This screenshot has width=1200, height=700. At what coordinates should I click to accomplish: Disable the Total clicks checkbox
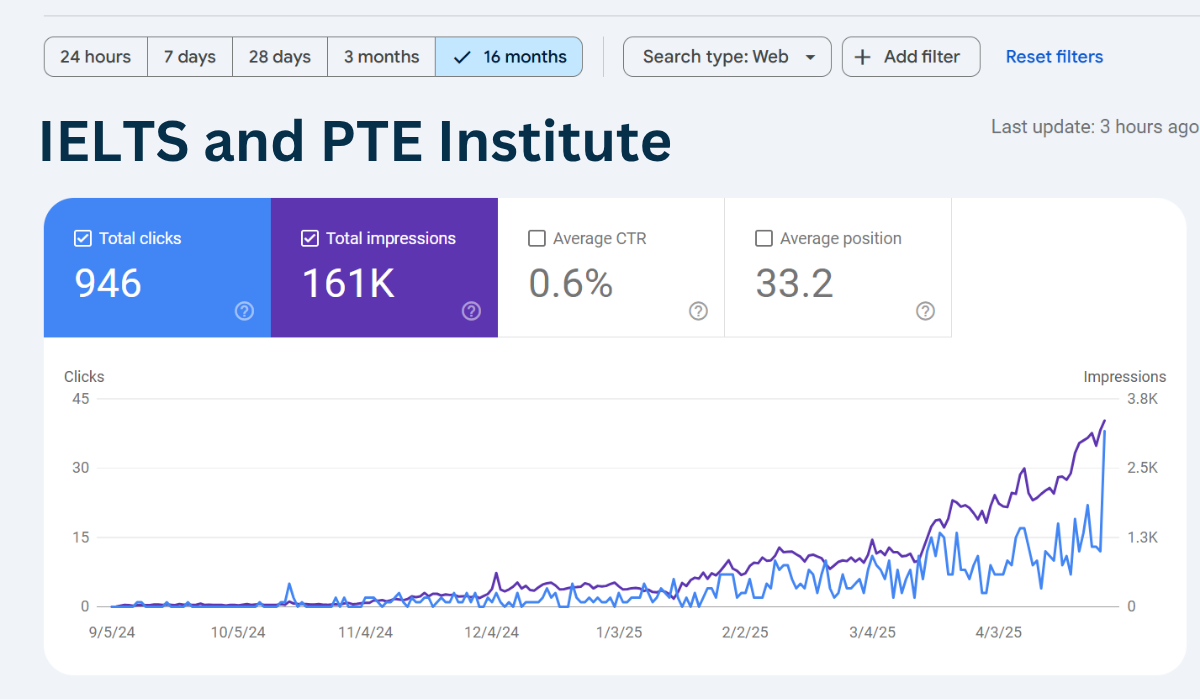tap(83, 238)
